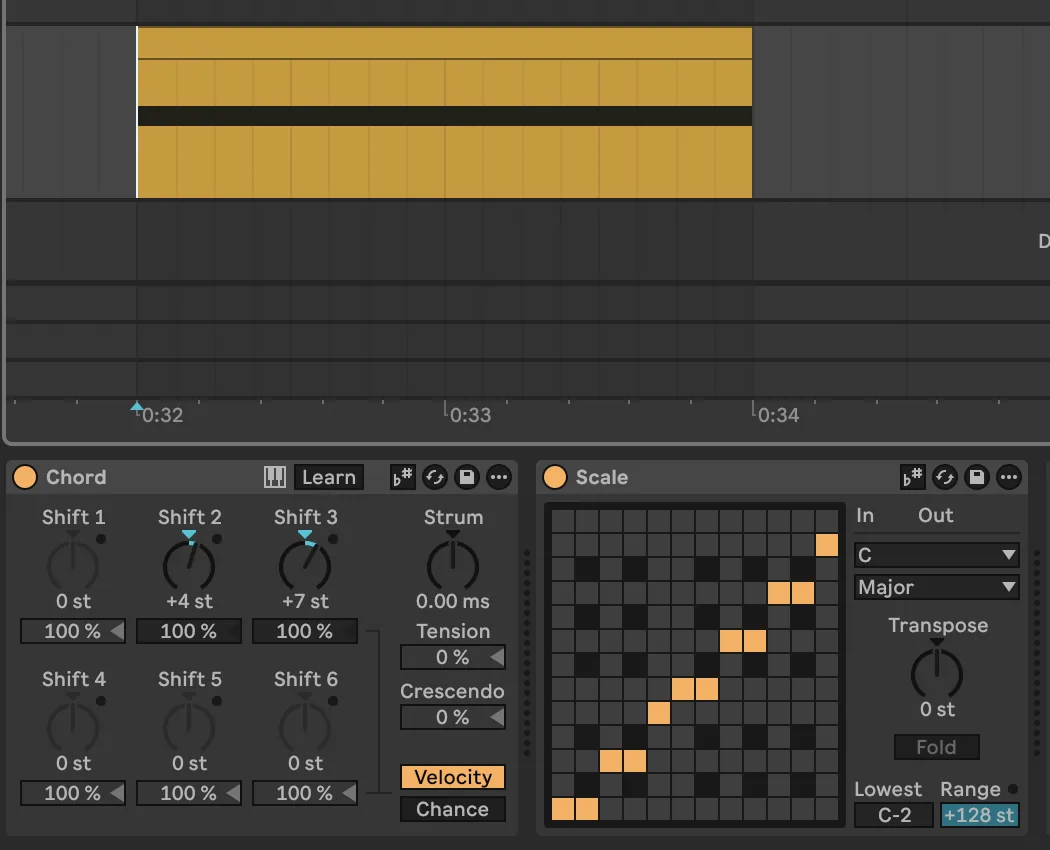The width and height of the screenshot is (1050, 850).
Task: Click the In label in Scale
Action: [865, 515]
